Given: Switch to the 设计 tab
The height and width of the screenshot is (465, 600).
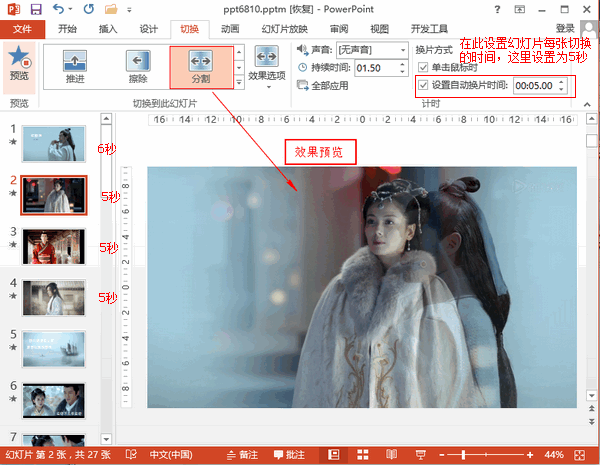Looking at the screenshot, I should 148,29.
